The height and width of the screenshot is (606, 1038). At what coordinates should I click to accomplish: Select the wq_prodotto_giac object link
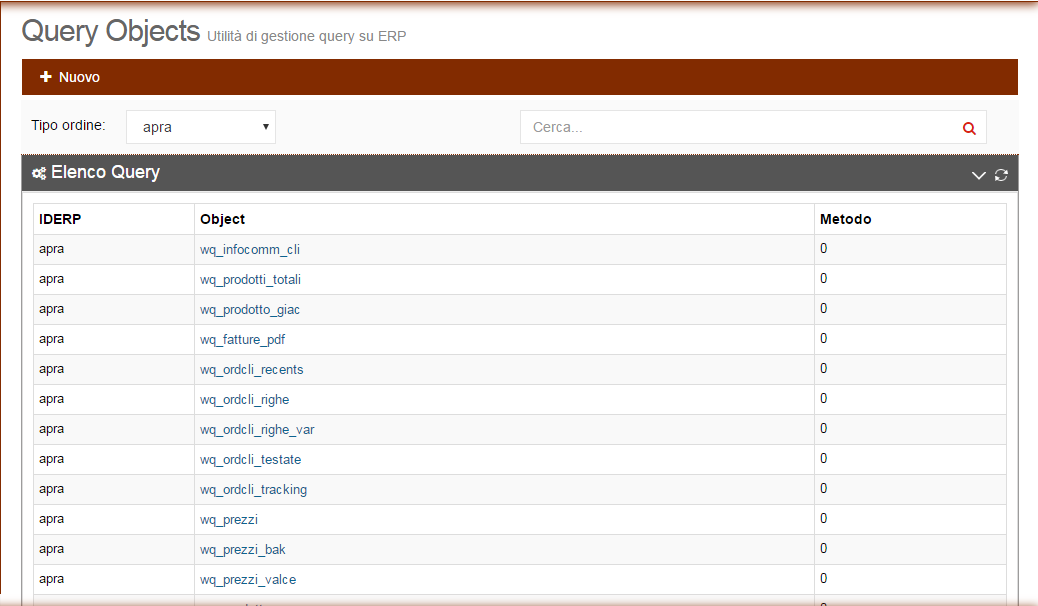[x=250, y=309]
